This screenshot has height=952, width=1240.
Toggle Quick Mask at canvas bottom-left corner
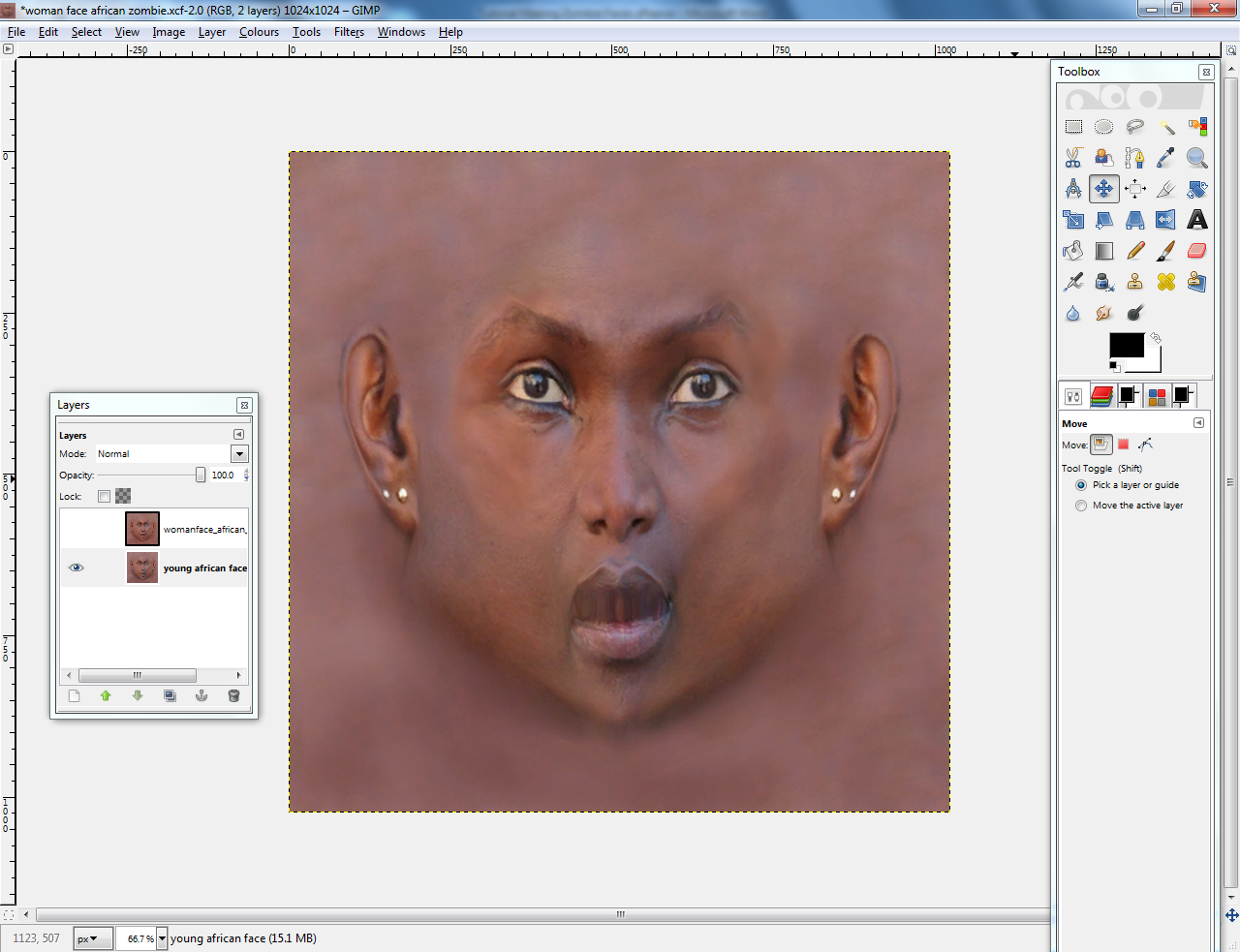pyautogui.click(x=9, y=914)
